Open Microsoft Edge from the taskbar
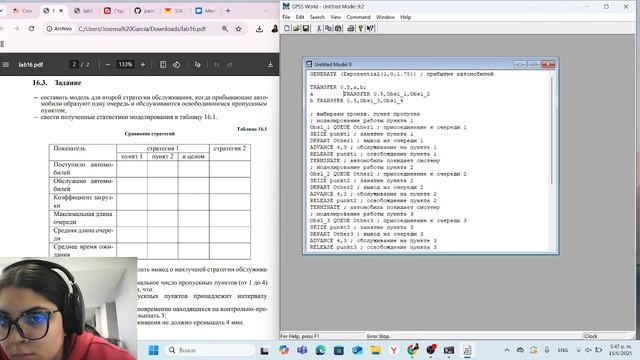This screenshot has width=640, height=360. pyautogui.click(x=320, y=350)
